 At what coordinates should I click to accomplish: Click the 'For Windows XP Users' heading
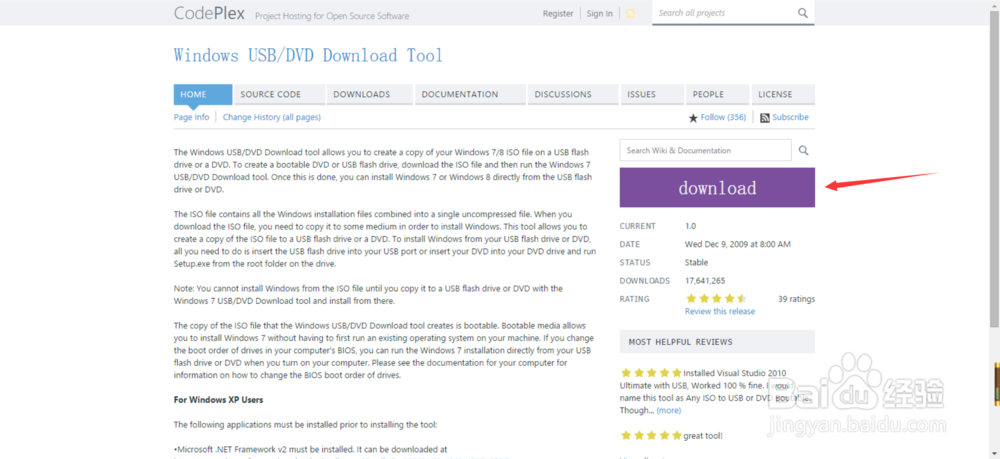click(x=219, y=400)
